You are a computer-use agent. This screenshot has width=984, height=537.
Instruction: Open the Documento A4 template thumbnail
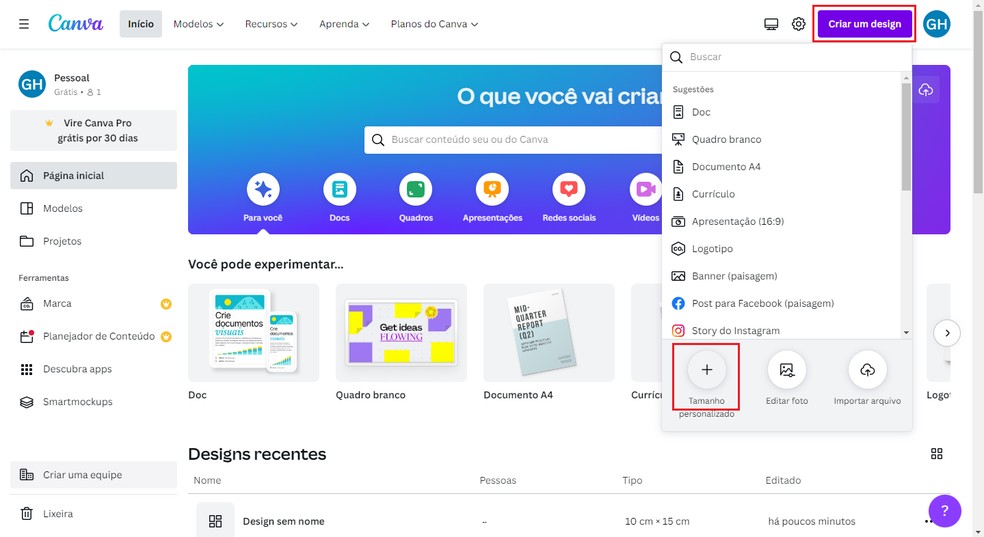pos(549,332)
